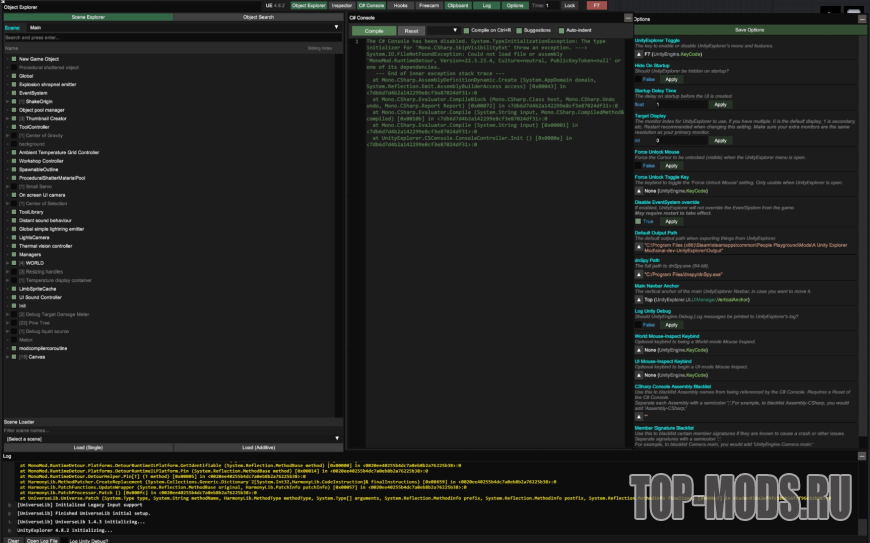Minimize the C# Console panel
Screen dimensions: 870x543
tap(628, 18)
